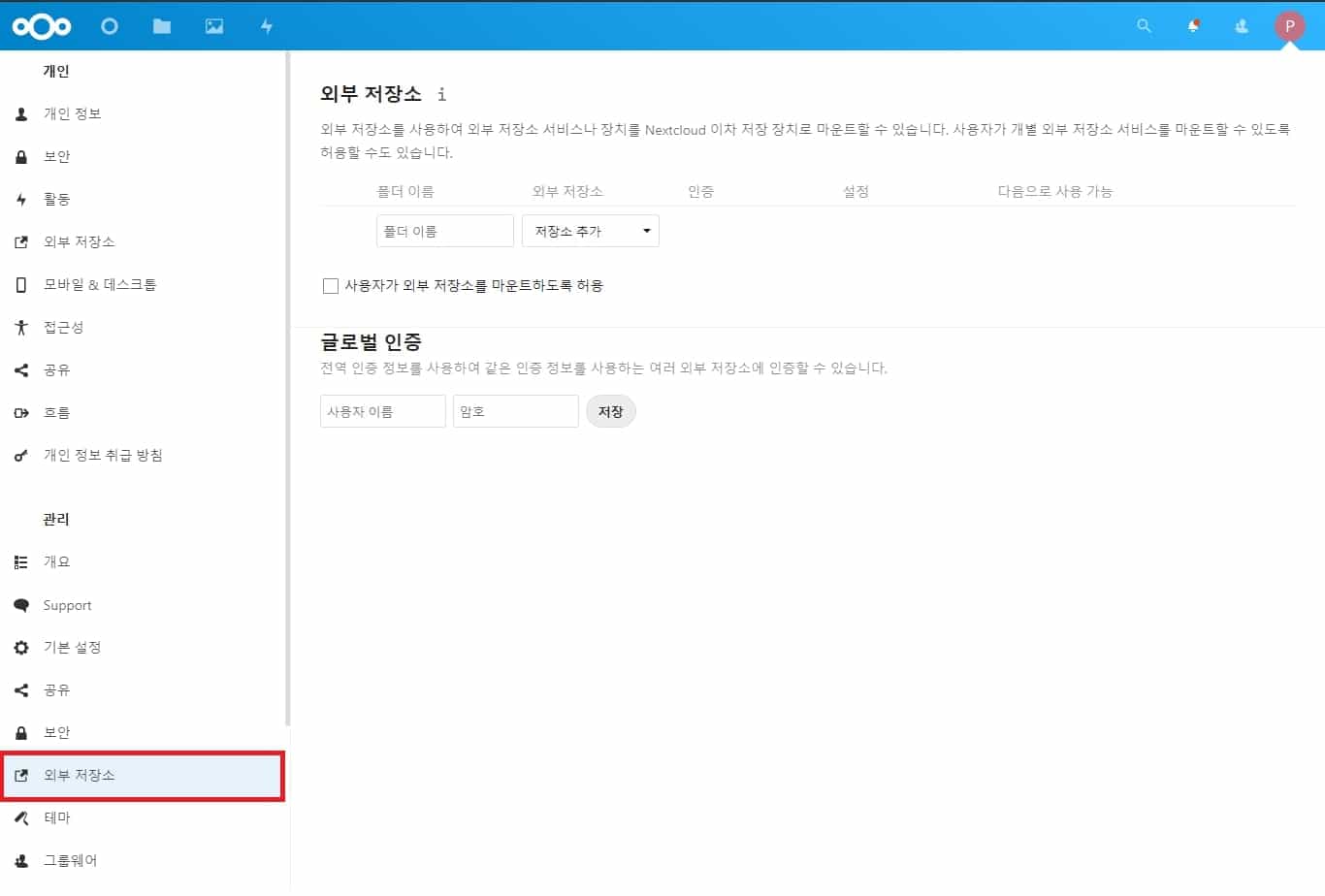Screen dimensions: 1325x896
Task: Open the 저장소 추가 dropdown
Action: point(590,231)
